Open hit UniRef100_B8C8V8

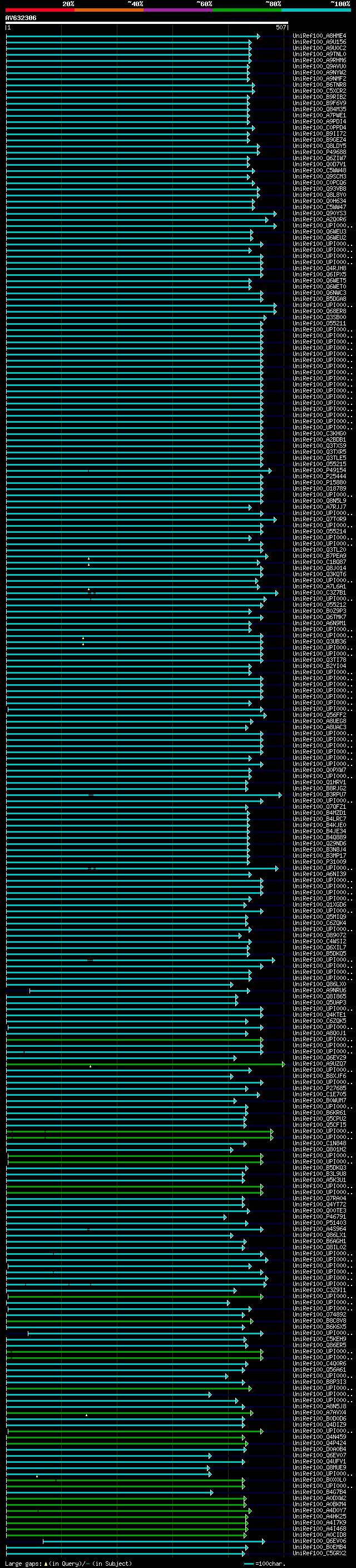(x=319, y=1321)
